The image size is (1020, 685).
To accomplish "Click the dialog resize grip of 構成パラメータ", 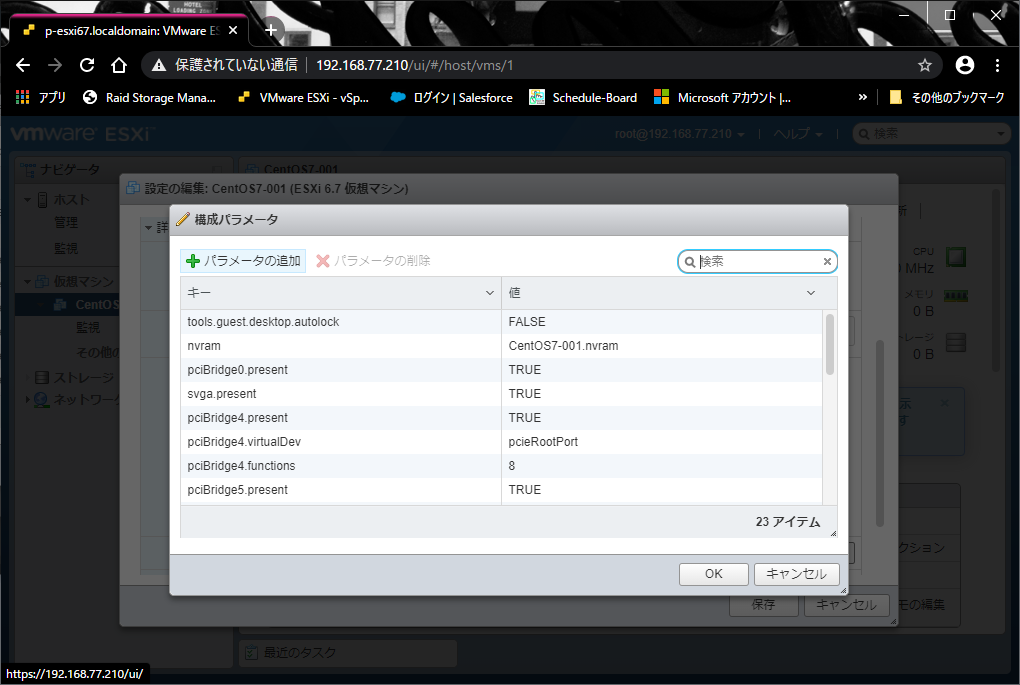I will click(843, 591).
